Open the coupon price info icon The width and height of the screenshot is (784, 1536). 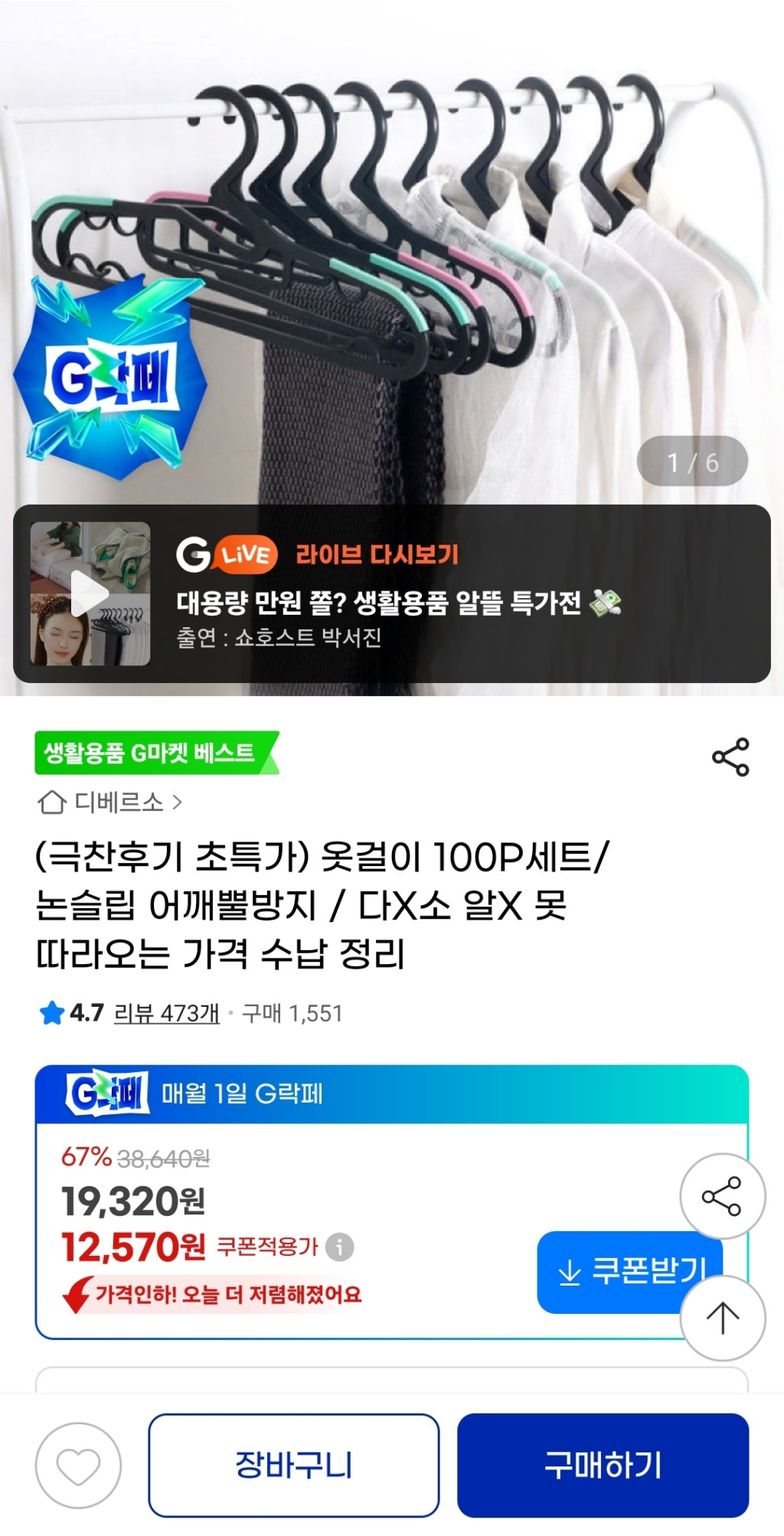[340, 1247]
